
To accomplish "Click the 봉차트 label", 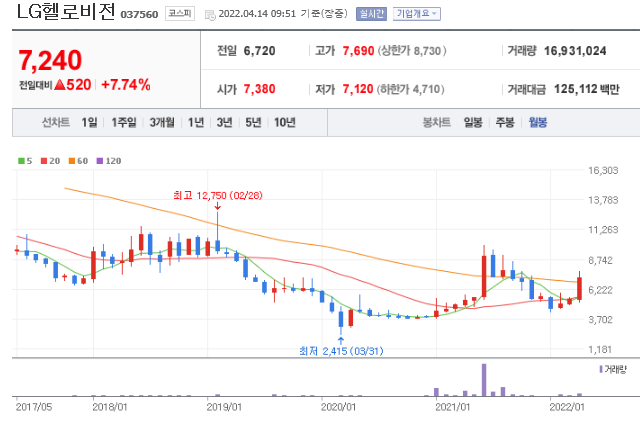I will 437,122.
